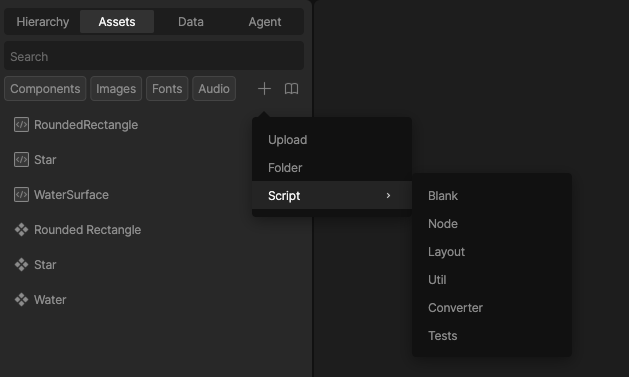
Task: Switch to the Assets tab
Action: click(x=117, y=22)
